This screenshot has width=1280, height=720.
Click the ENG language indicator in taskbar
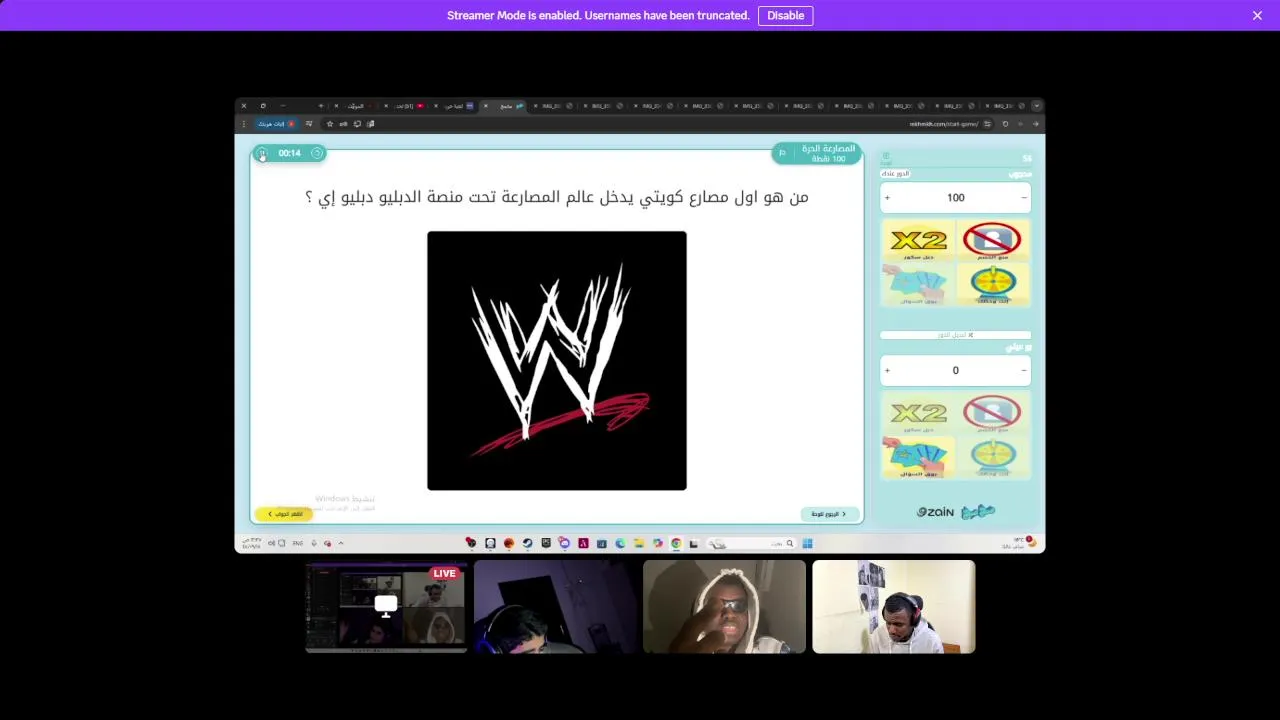pos(297,544)
